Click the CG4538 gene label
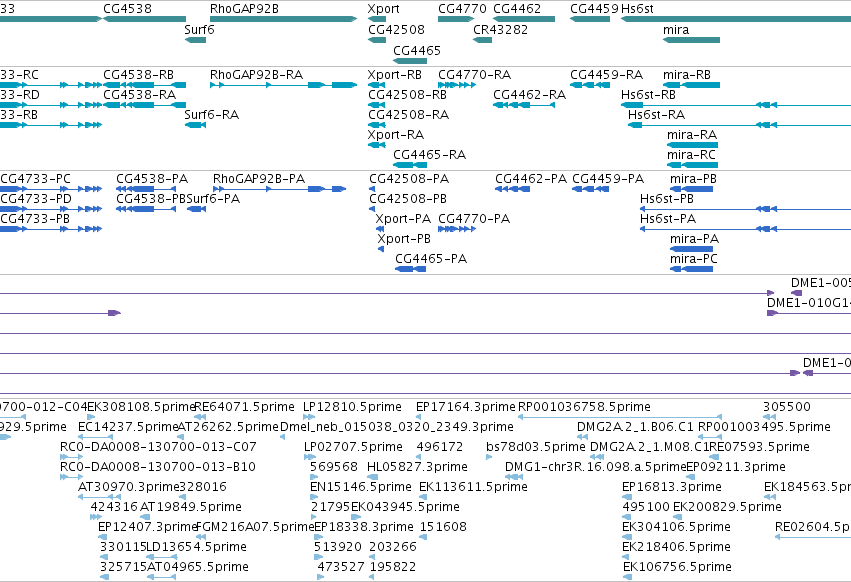851x582 pixels. [x=128, y=9]
